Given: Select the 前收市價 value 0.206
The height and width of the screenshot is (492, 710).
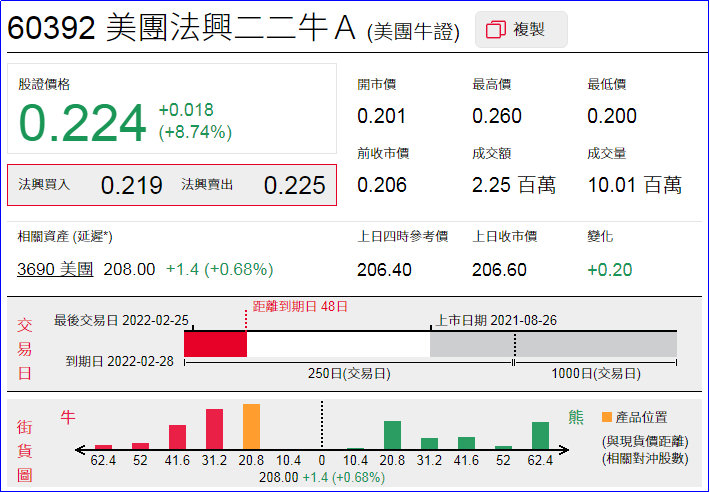Looking at the screenshot, I should [x=382, y=185].
